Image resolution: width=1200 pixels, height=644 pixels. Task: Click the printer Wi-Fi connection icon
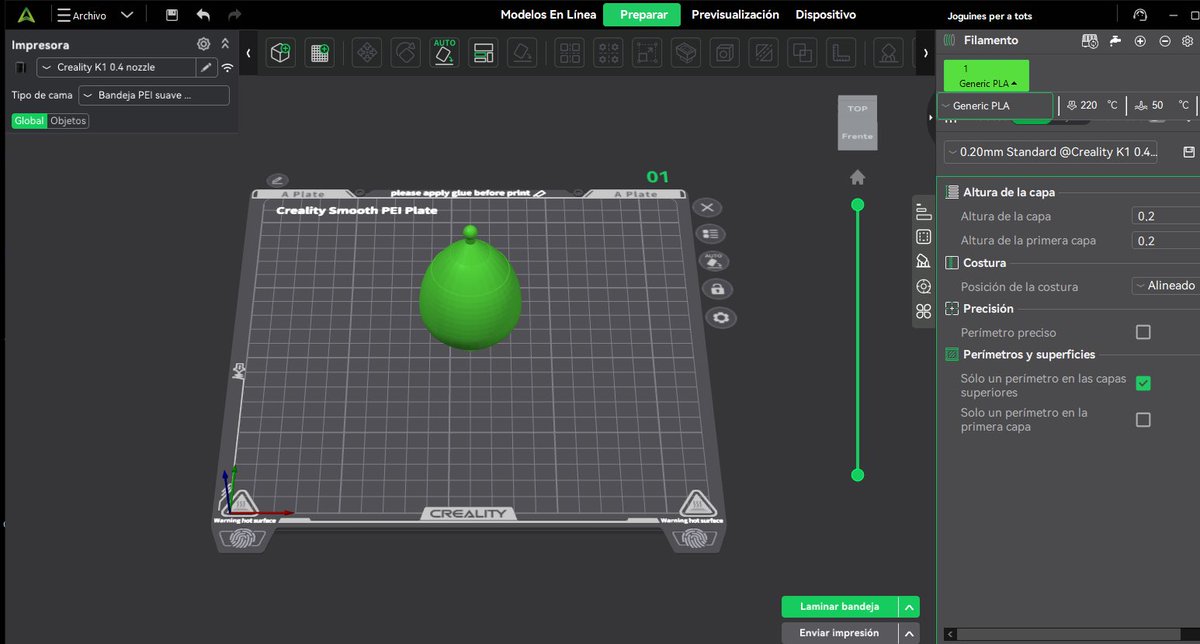(228, 68)
